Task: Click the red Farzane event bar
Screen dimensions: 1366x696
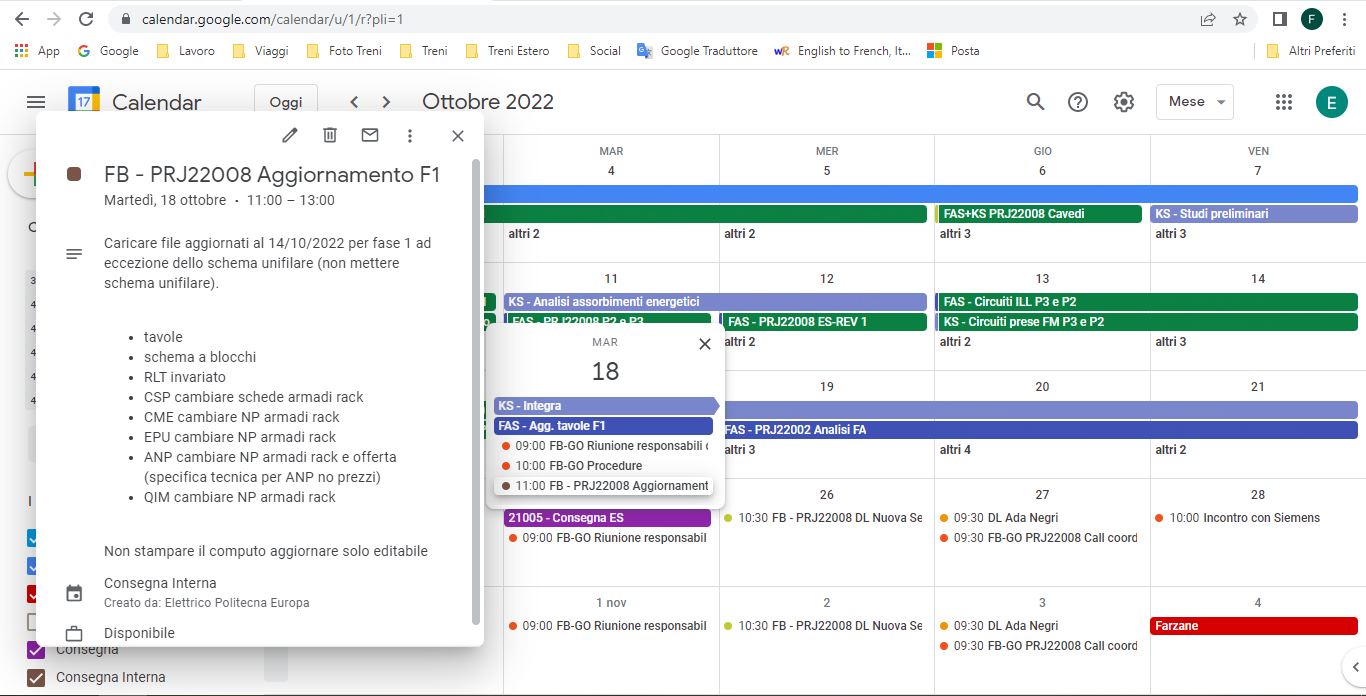Action: pos(1254,626)
